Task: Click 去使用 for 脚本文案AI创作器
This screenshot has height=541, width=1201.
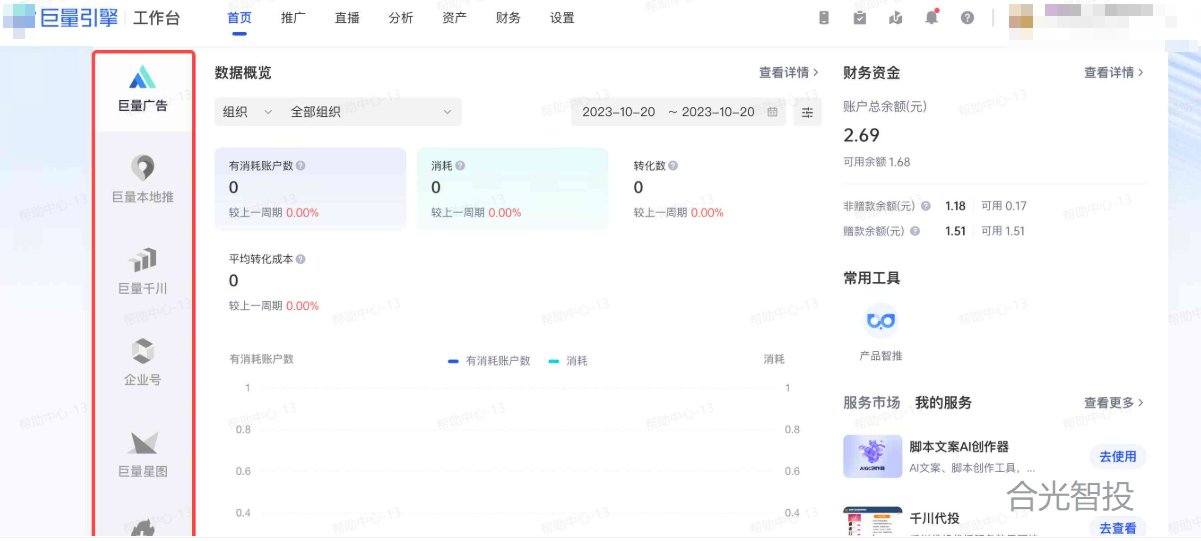Action: click(x=1118, y=457)
